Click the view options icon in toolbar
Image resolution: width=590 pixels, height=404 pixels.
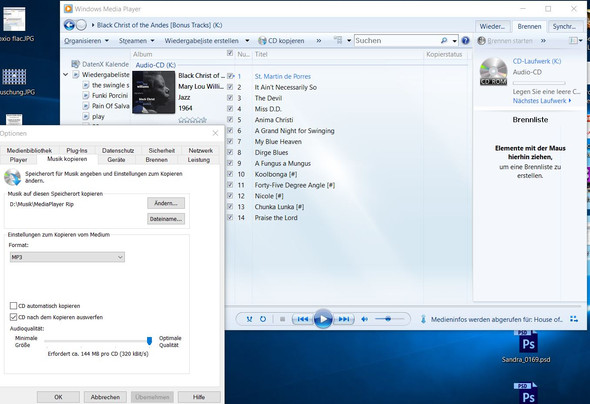[x=338, y=40]
